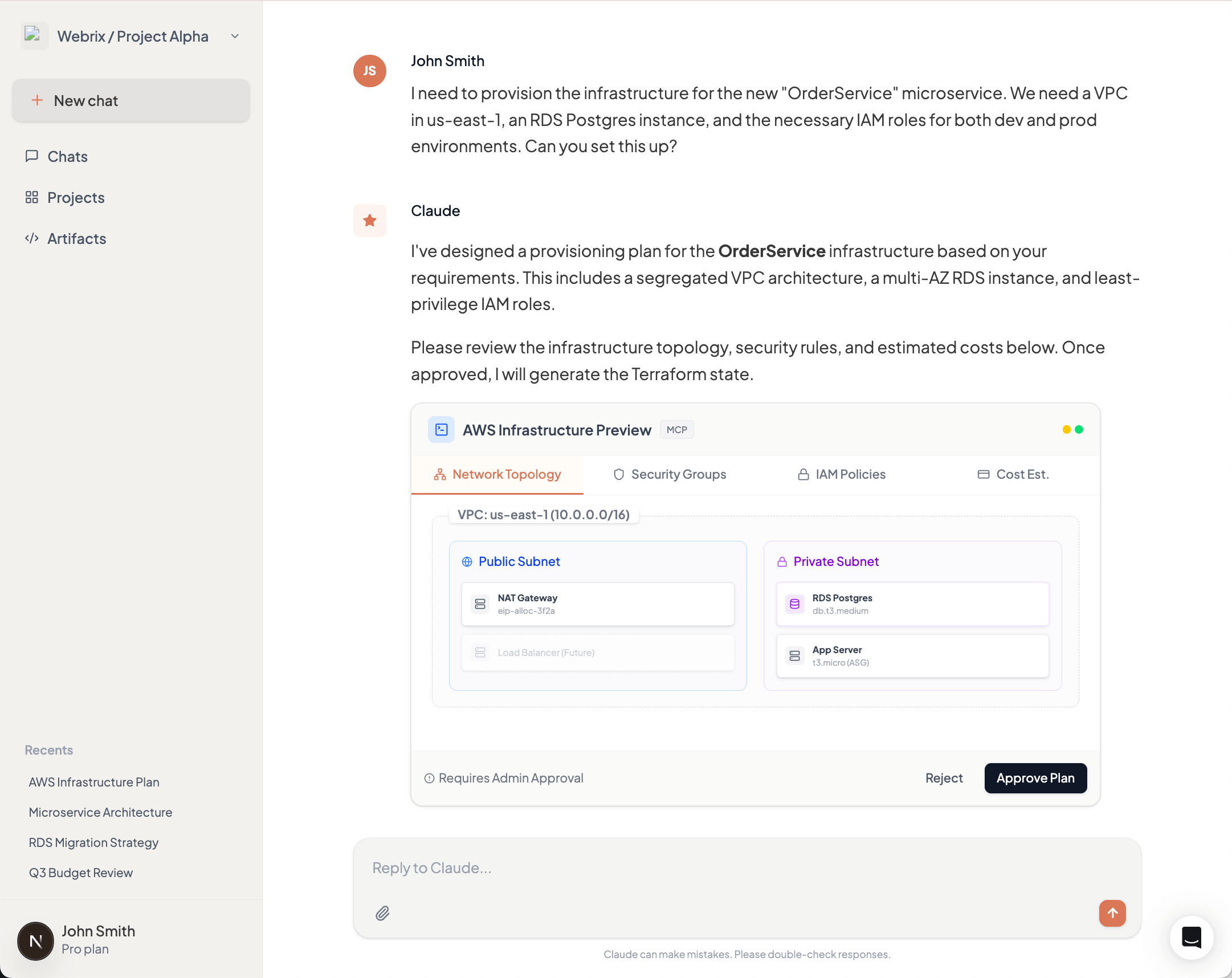Toggle the yellow status indicator
Viewport: 1232px width, 978px height.
(x=1067, y=429)
